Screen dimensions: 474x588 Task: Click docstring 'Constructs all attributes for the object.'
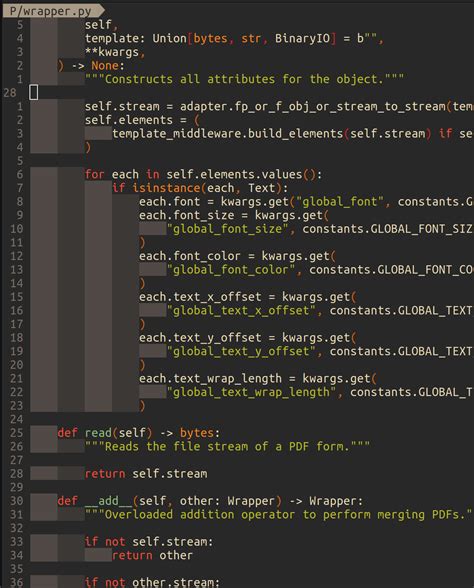pyautogui.click(x=244, y=79)
